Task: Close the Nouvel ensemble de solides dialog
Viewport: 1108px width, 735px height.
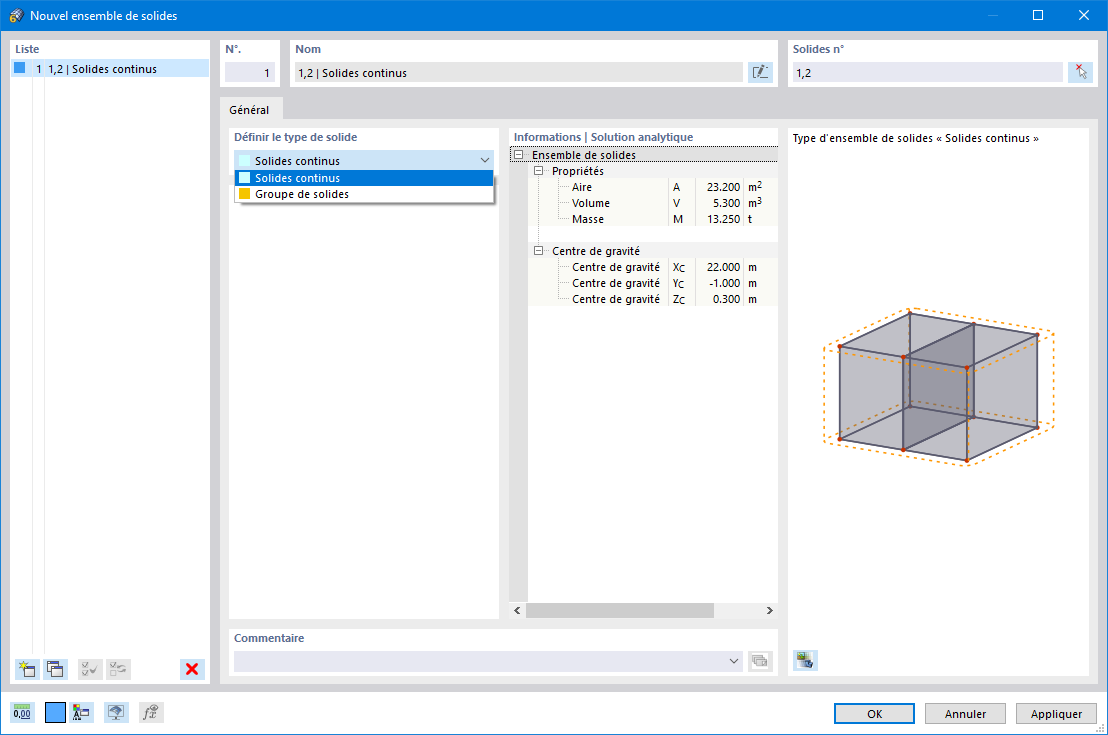Action: (1083, 15)
